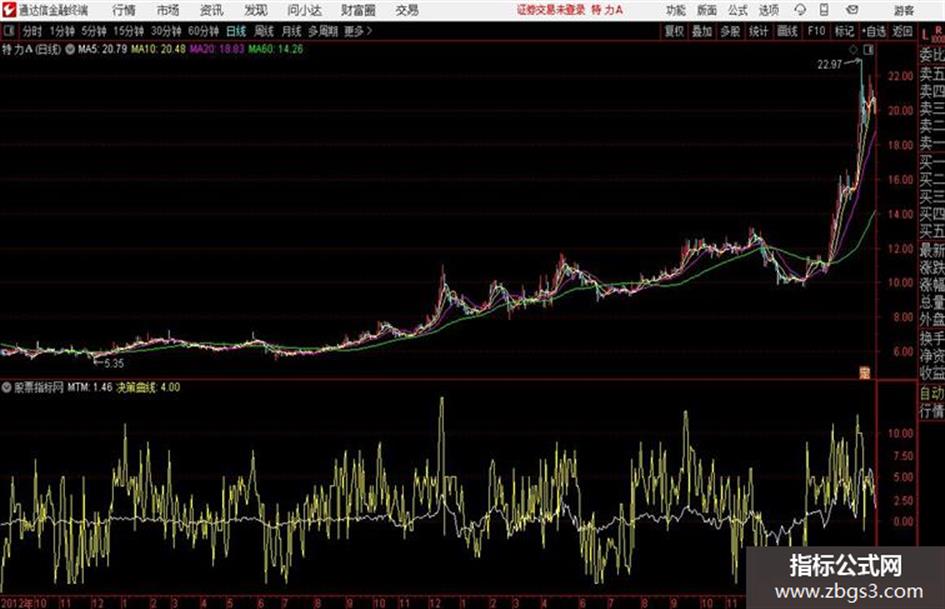Click the 统计 statistics button
945x609 pixels.
click(759, 31)
